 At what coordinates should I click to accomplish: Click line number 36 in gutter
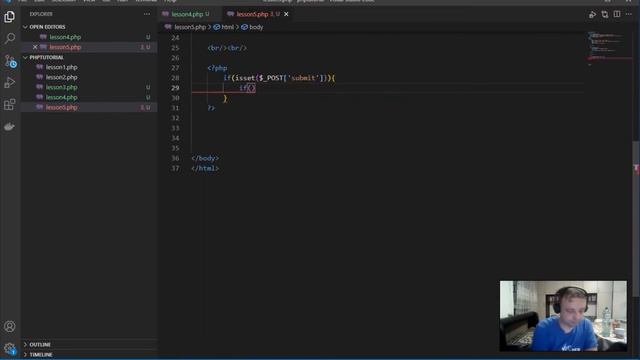pos(175,158)
